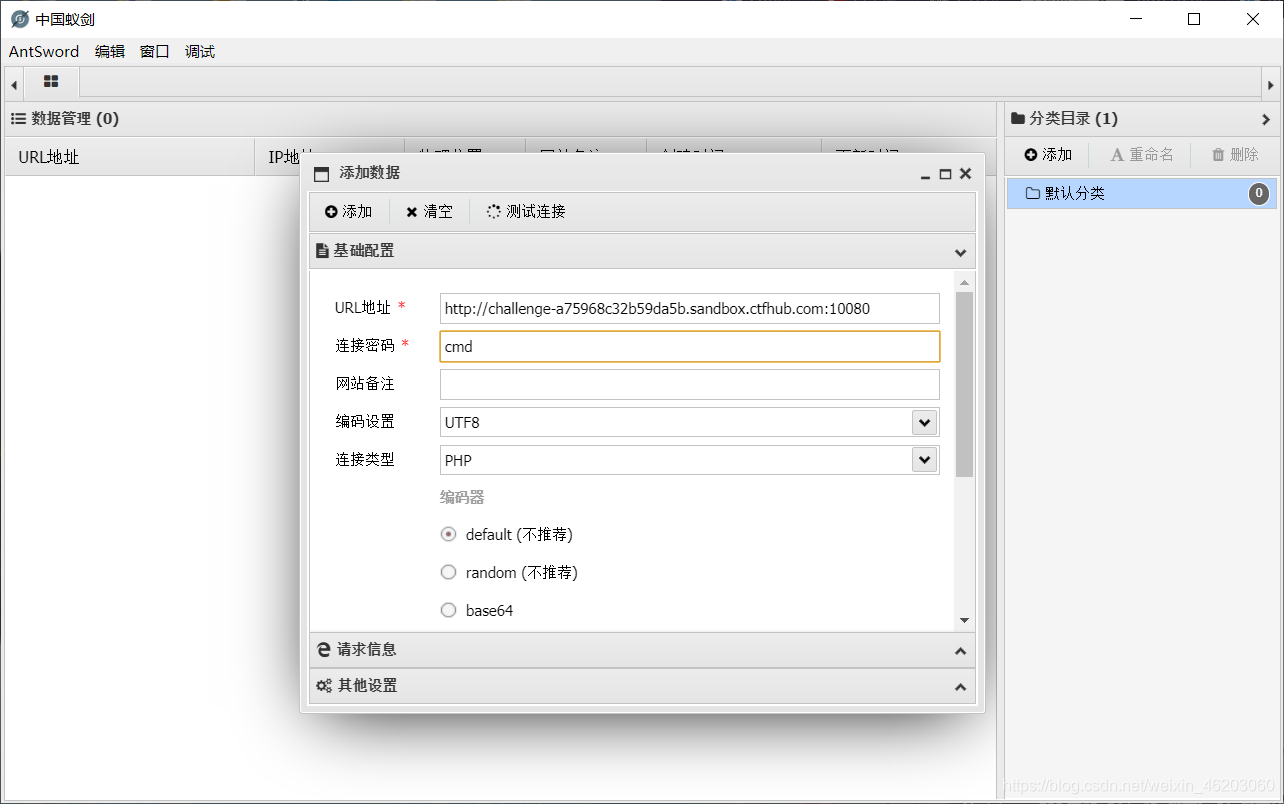Click the 测试连接 button
The height and width of the screenshot is (804, 1284).
coord(526,212)
